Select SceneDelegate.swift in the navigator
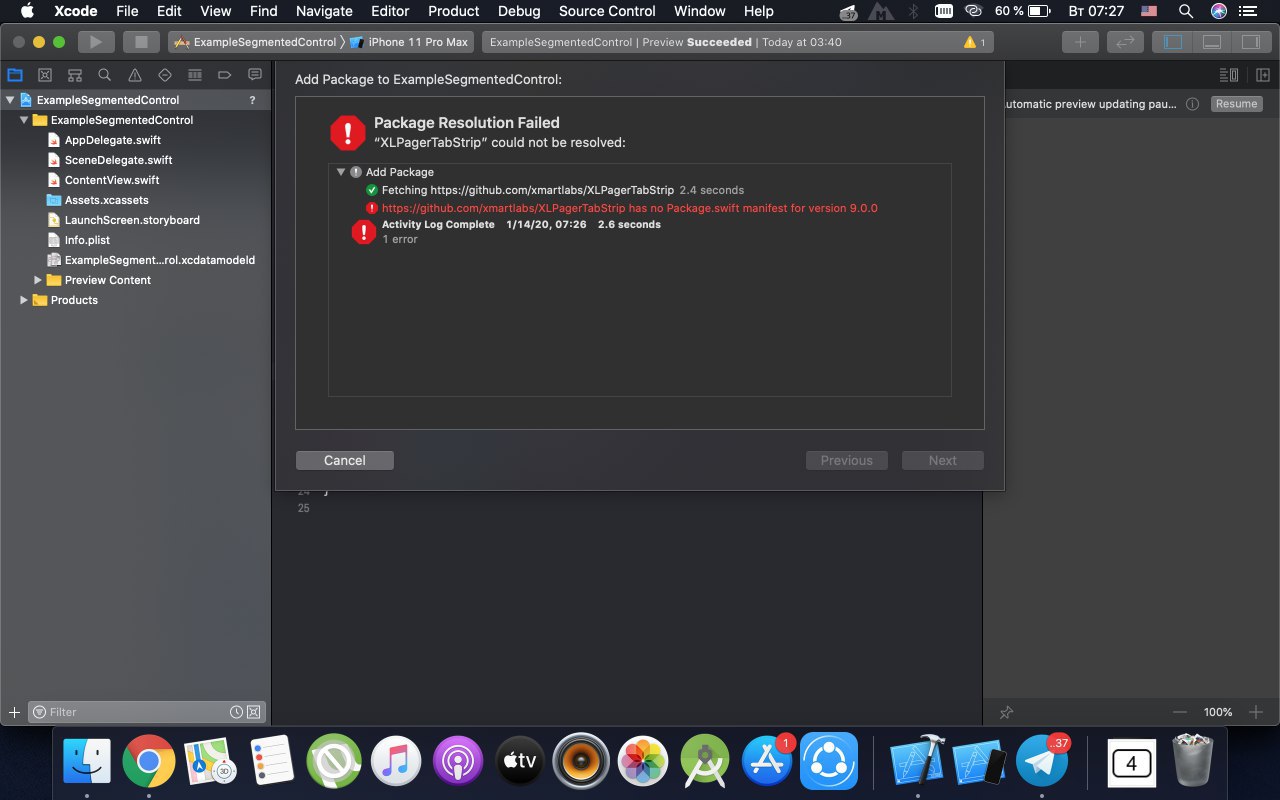1280x800 pixels. click(118, 160)
